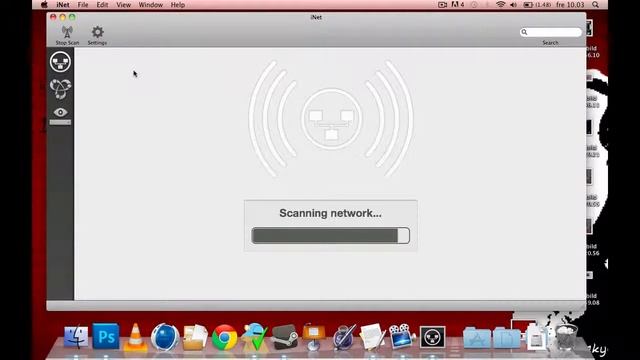Viewport: 640px width, 360px height.
Task: Open the File menu
Action: coord(83,5)
